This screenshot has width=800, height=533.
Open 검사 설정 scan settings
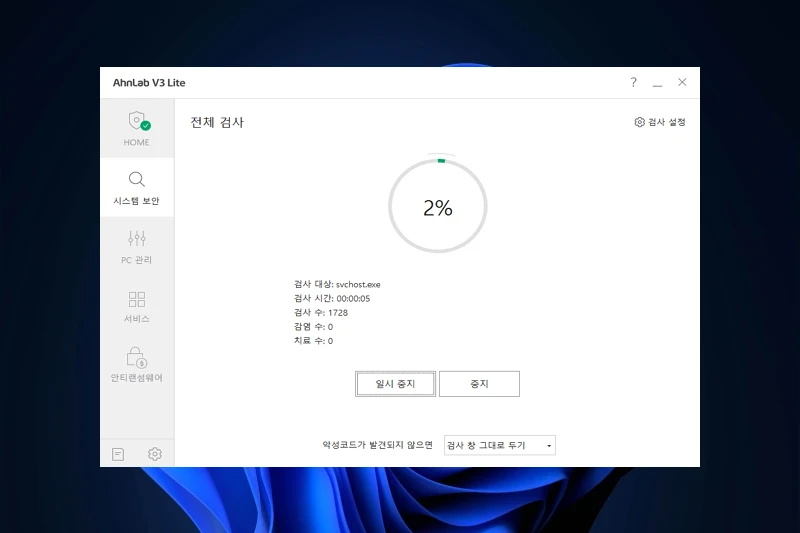[x=660, y=122]
